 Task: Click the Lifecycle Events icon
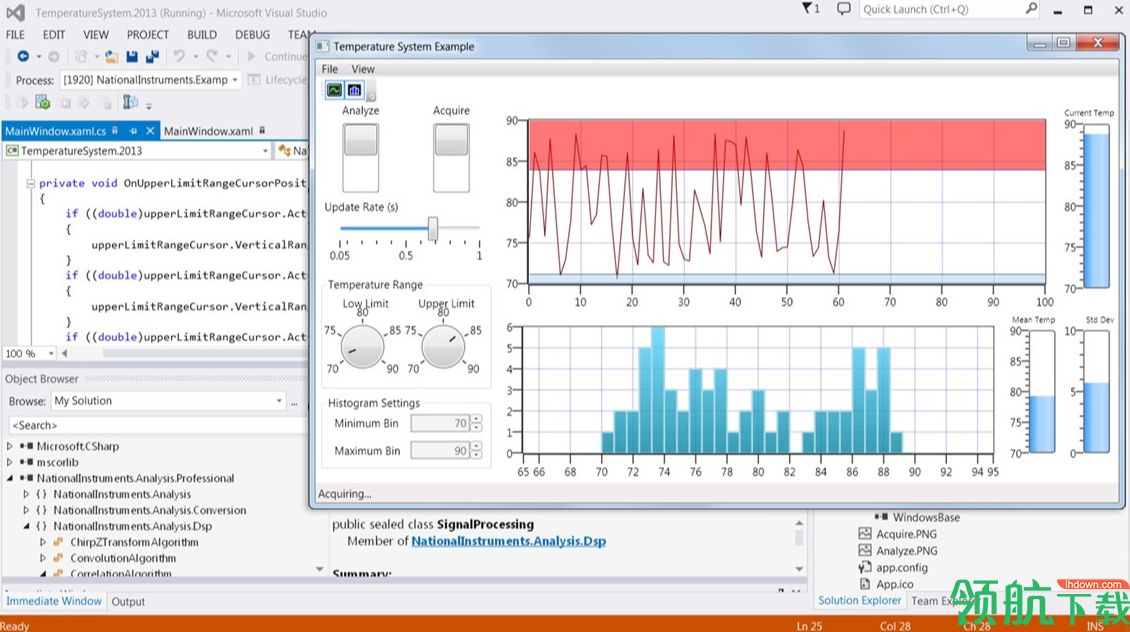[x=254, y=80]
